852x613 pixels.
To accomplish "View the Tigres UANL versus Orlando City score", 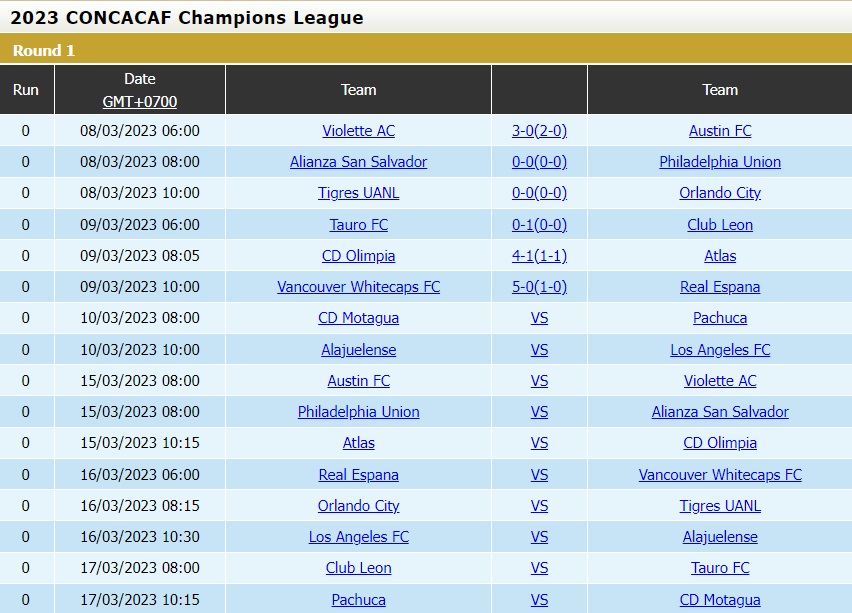I will [x=538, y=193].
